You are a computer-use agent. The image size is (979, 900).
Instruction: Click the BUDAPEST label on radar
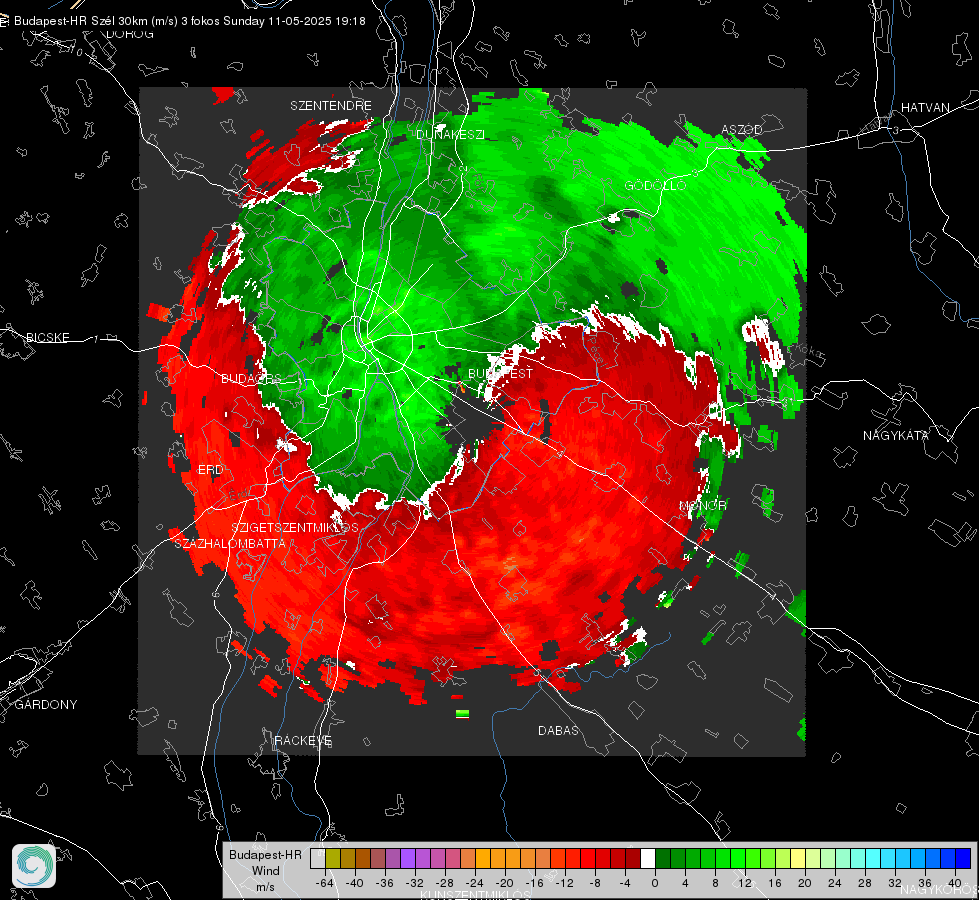500,373
